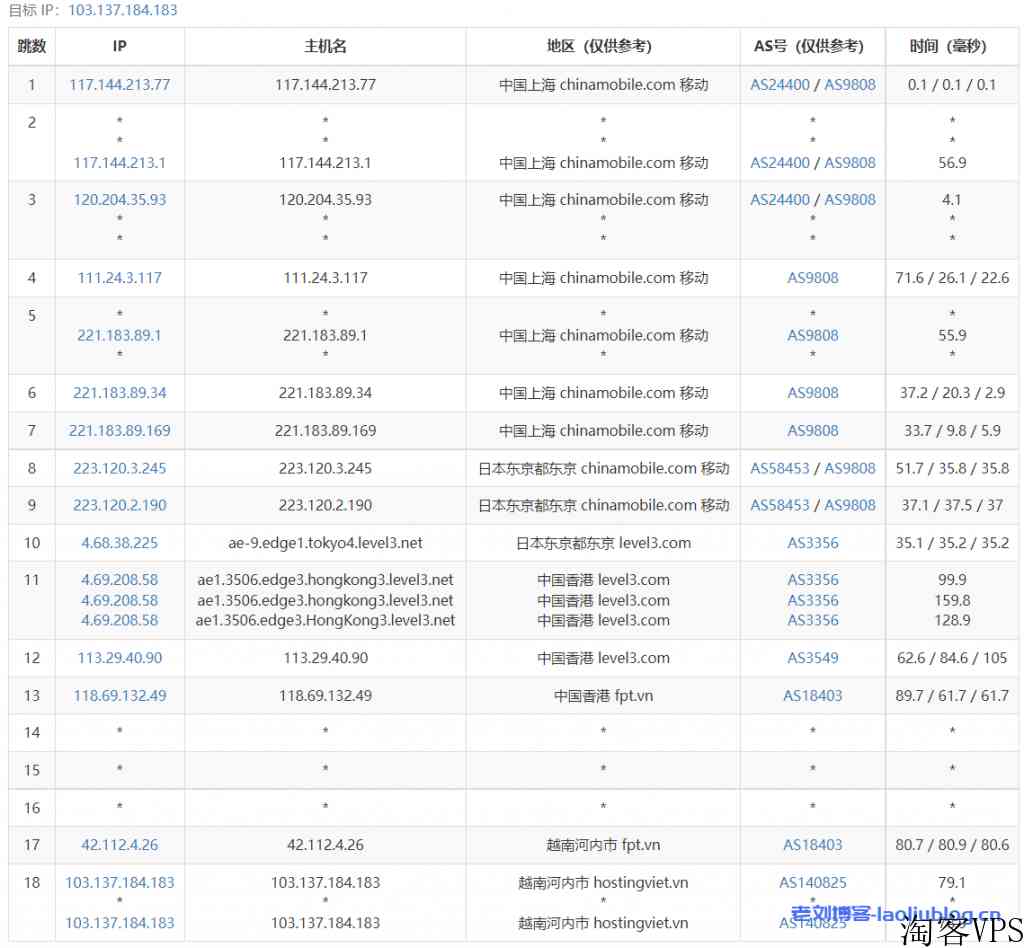1024x948 pixels.
Task: Click IP link 221.183.89.169
Action: pyautogui.click(x=120, y=430)
